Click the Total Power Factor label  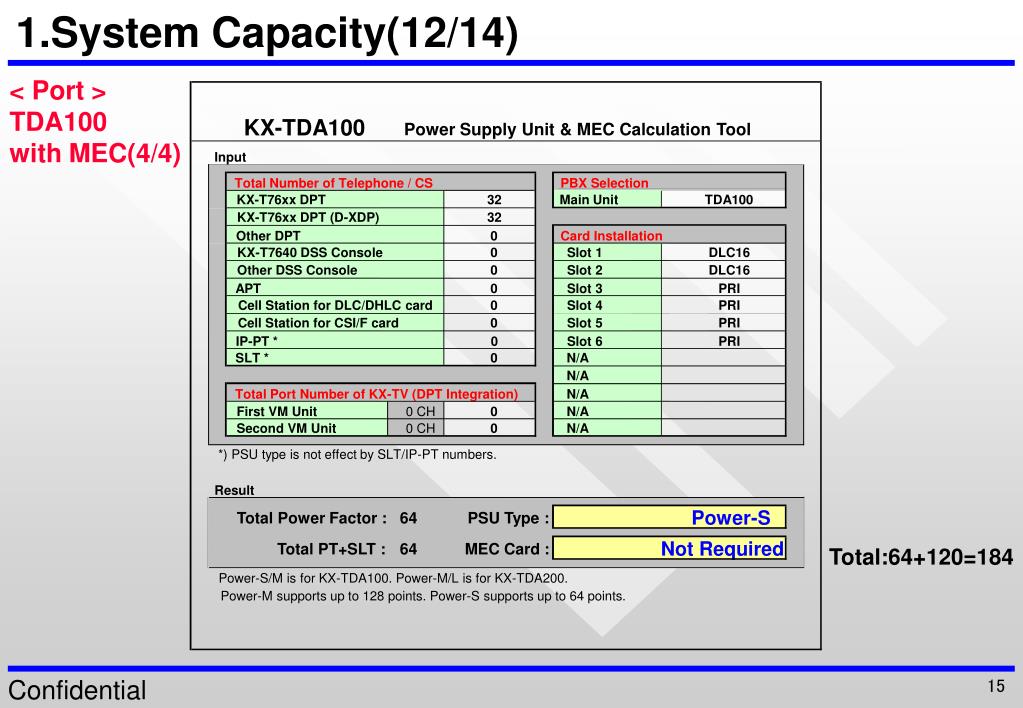click(x=312, y=518)
